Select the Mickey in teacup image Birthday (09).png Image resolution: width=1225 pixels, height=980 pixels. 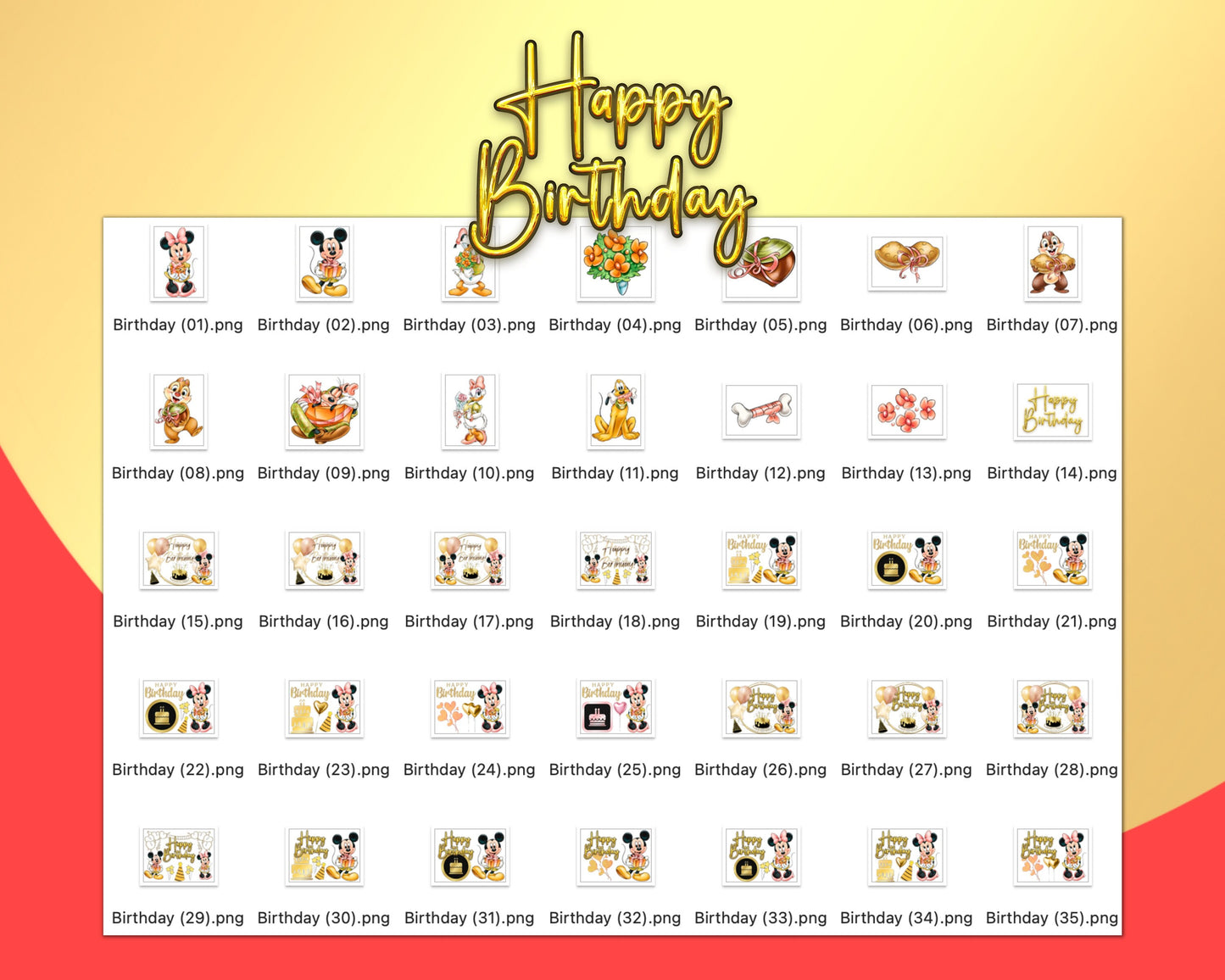[324, 411]
